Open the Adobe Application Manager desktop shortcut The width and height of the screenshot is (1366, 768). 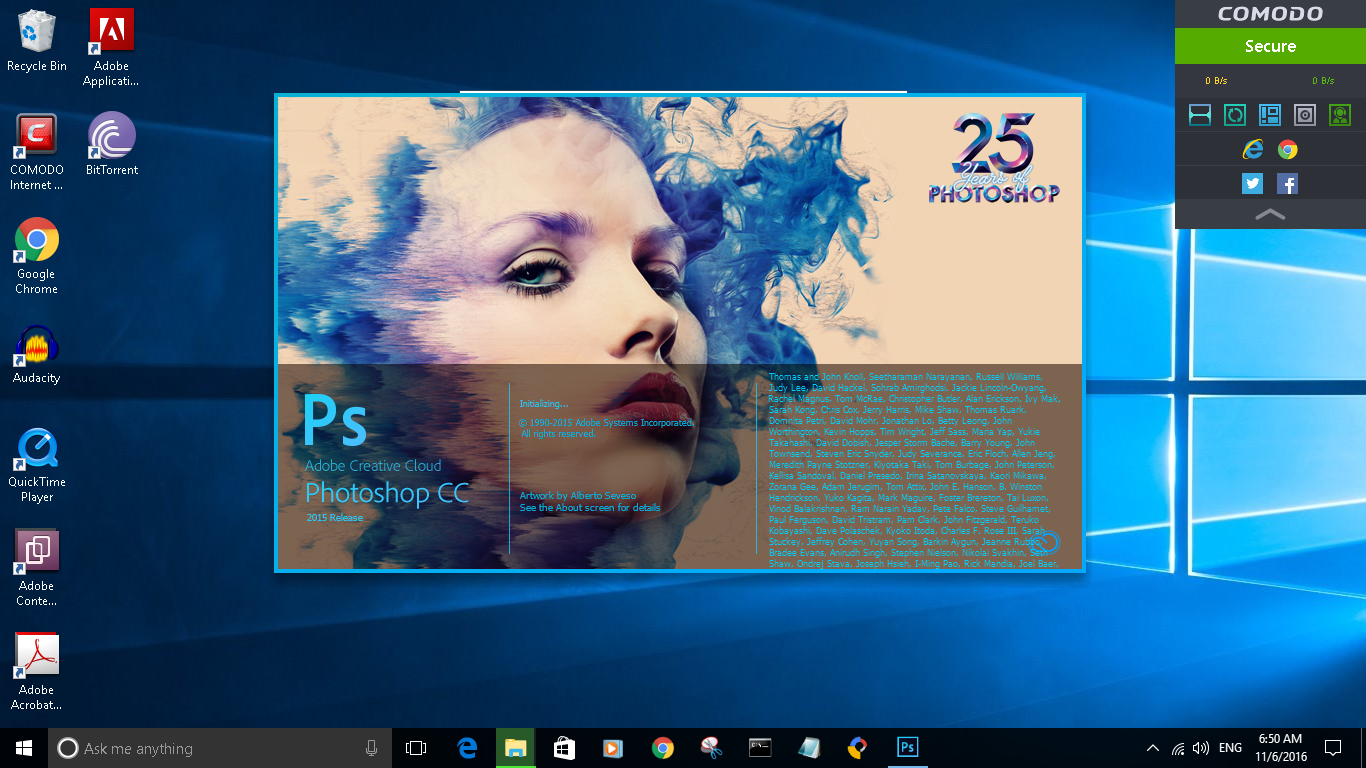111,47
